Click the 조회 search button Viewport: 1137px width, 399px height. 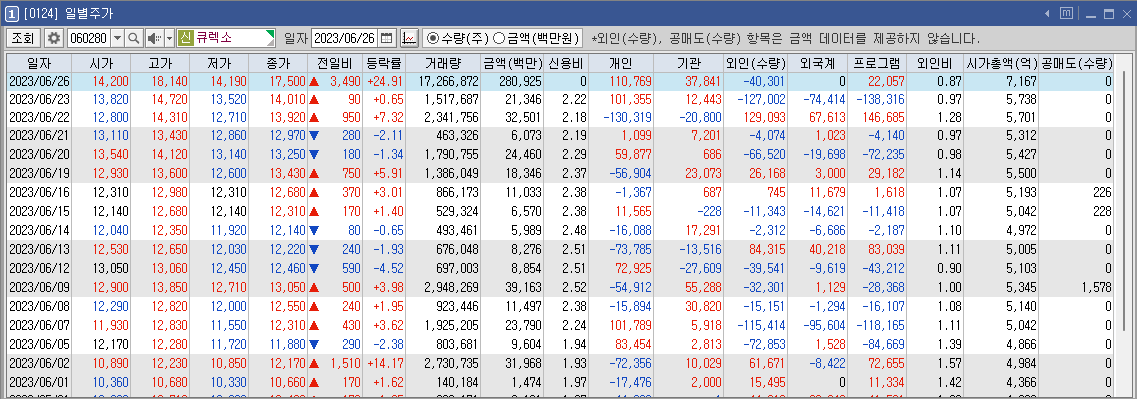click(x=23, y=38)
